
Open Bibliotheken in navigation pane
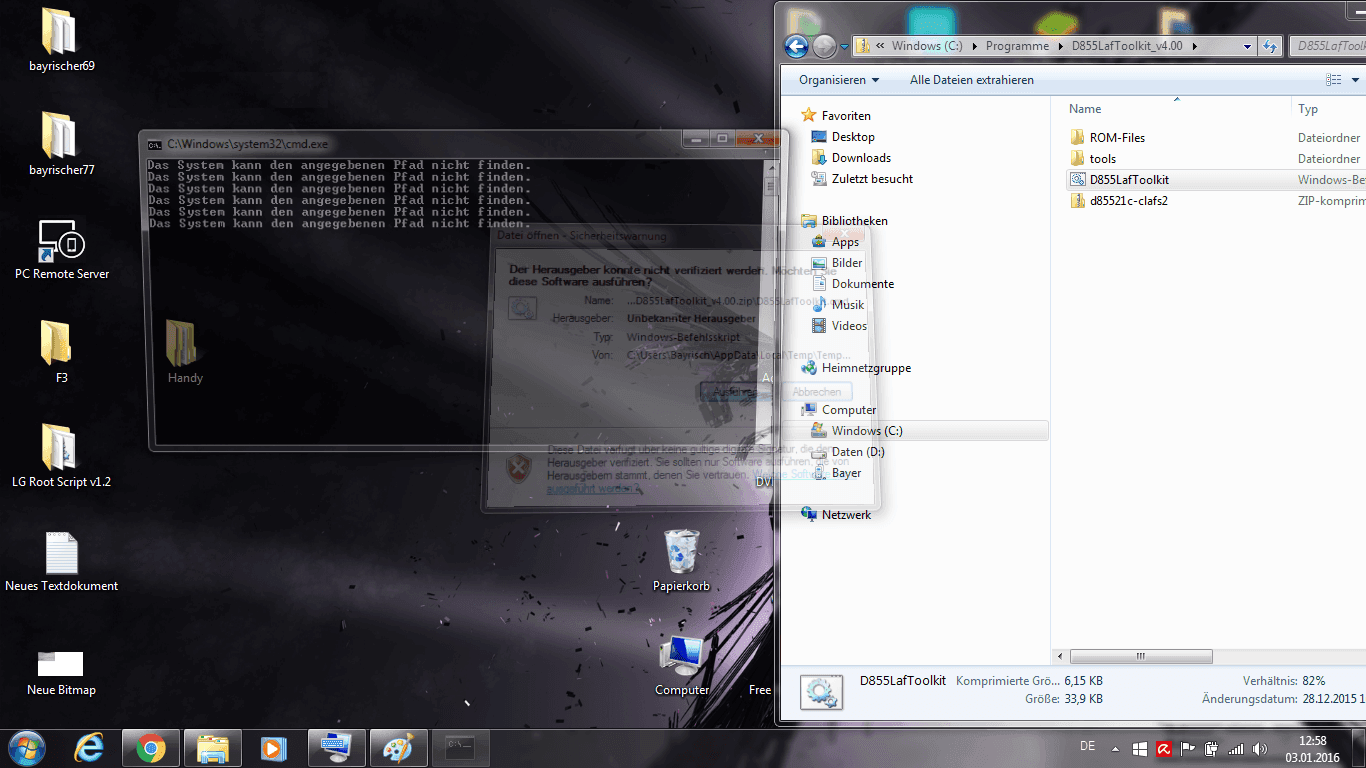tap(854, 221)
